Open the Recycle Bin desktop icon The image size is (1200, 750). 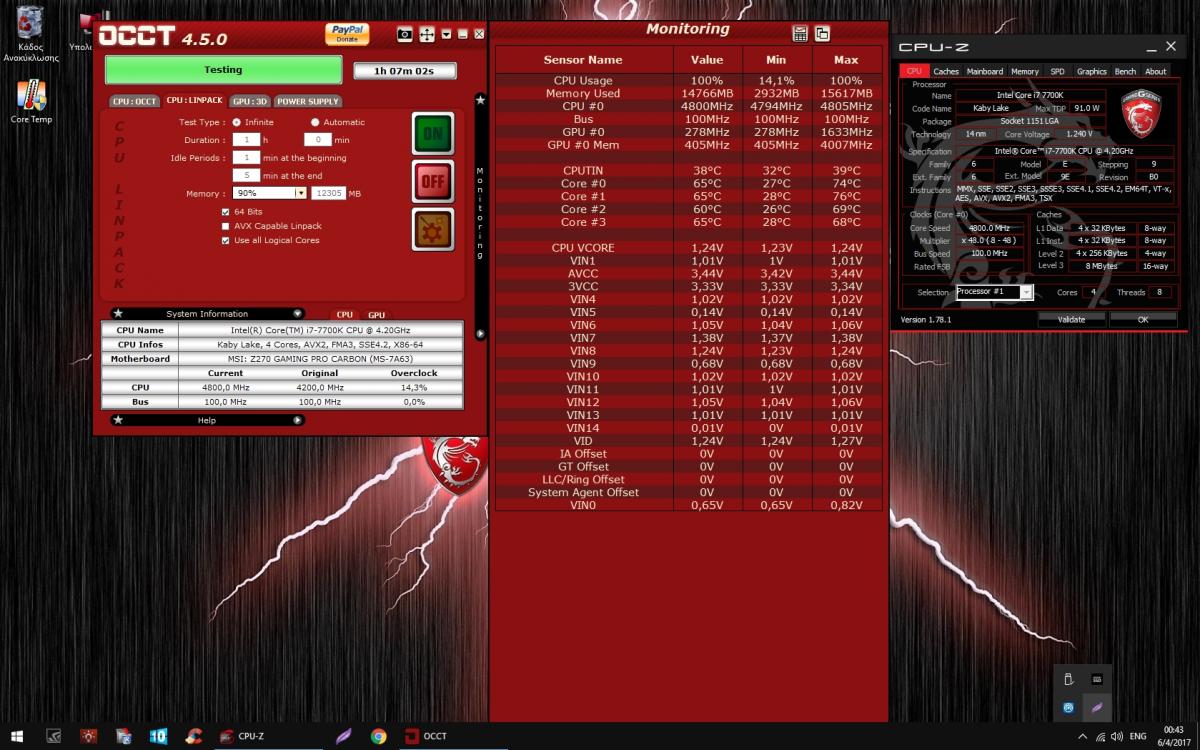pyautogui.click(x=31, y=34)
